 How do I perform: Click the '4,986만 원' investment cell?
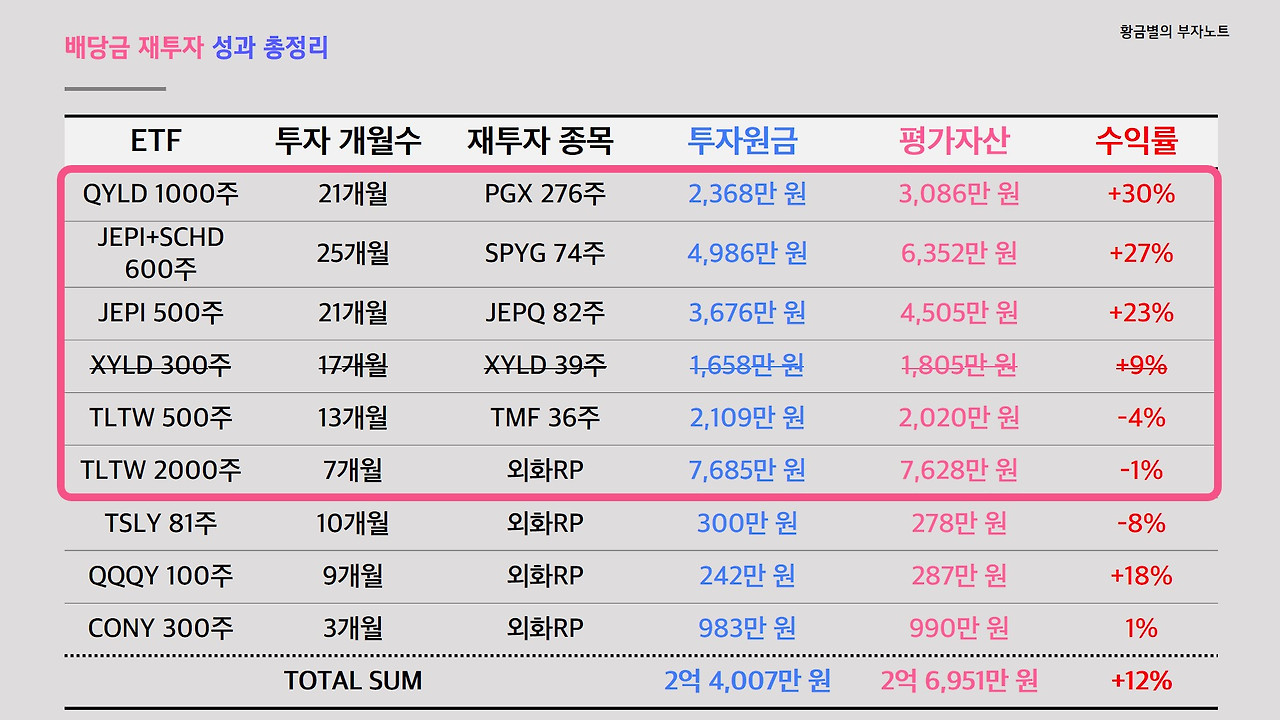(x=747, y=253)
